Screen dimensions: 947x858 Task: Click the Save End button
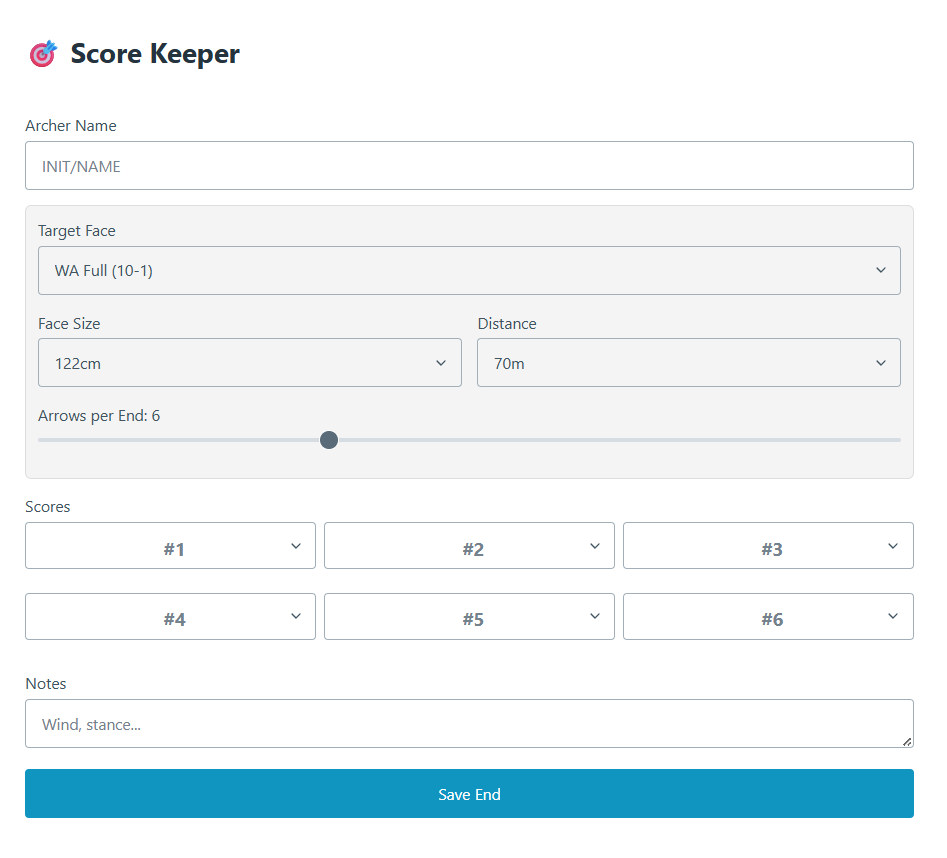[469, 793]
